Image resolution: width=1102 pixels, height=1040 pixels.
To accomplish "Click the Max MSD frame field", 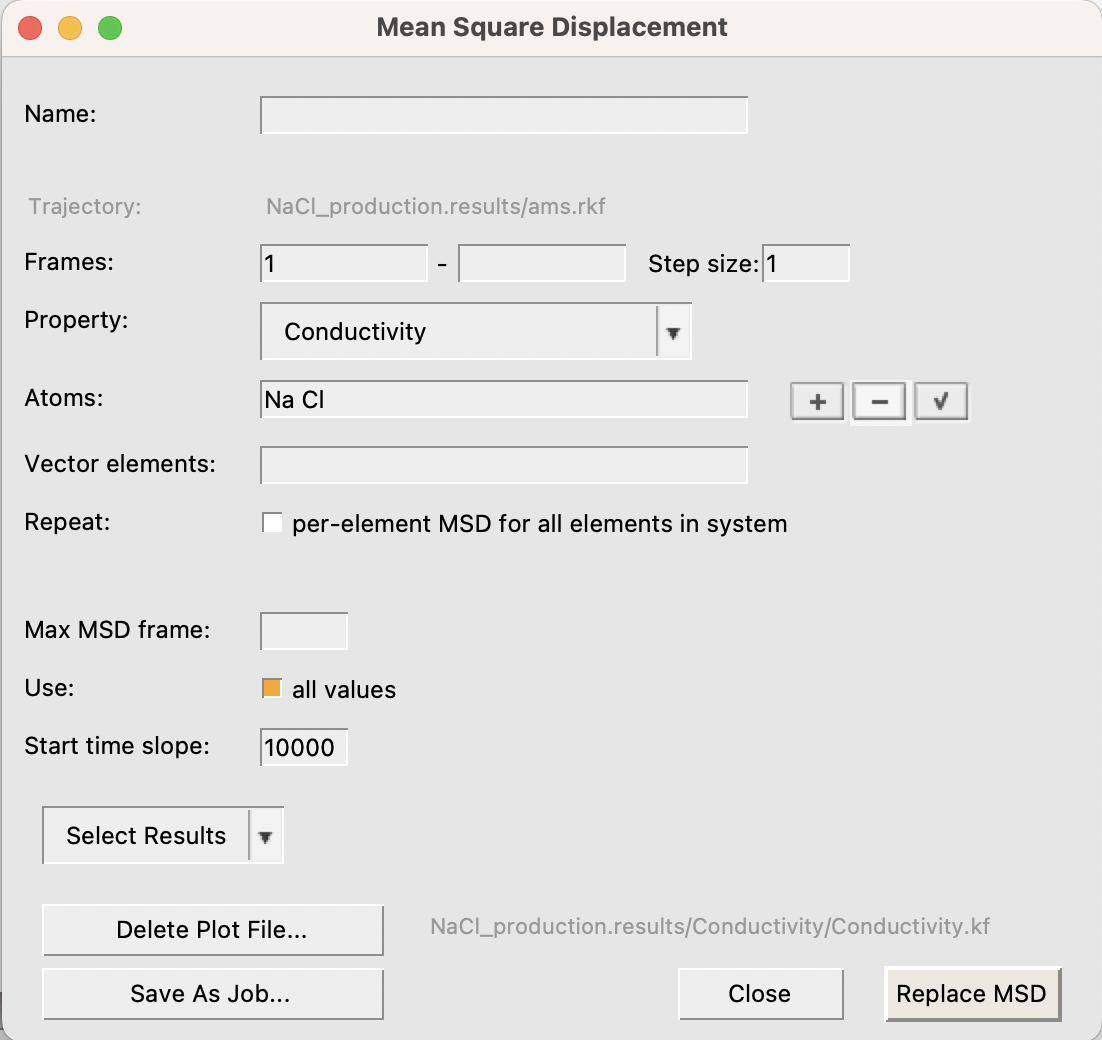I will (x=304, y=632).
